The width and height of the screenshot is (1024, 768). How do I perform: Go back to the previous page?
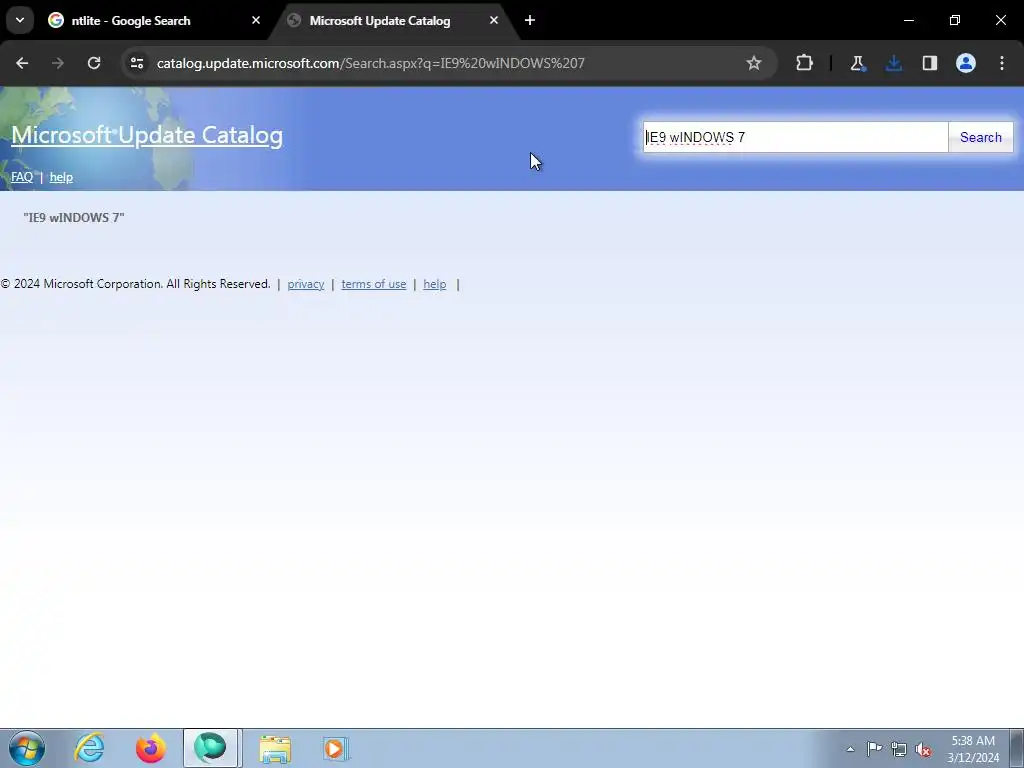pyautogui.click(x=22, y=63)
